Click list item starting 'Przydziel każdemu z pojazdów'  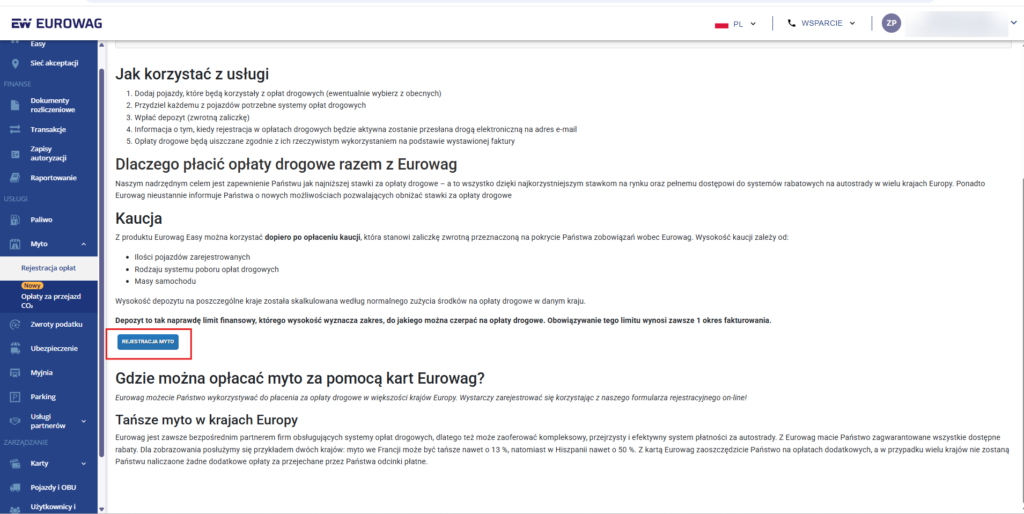250,105
